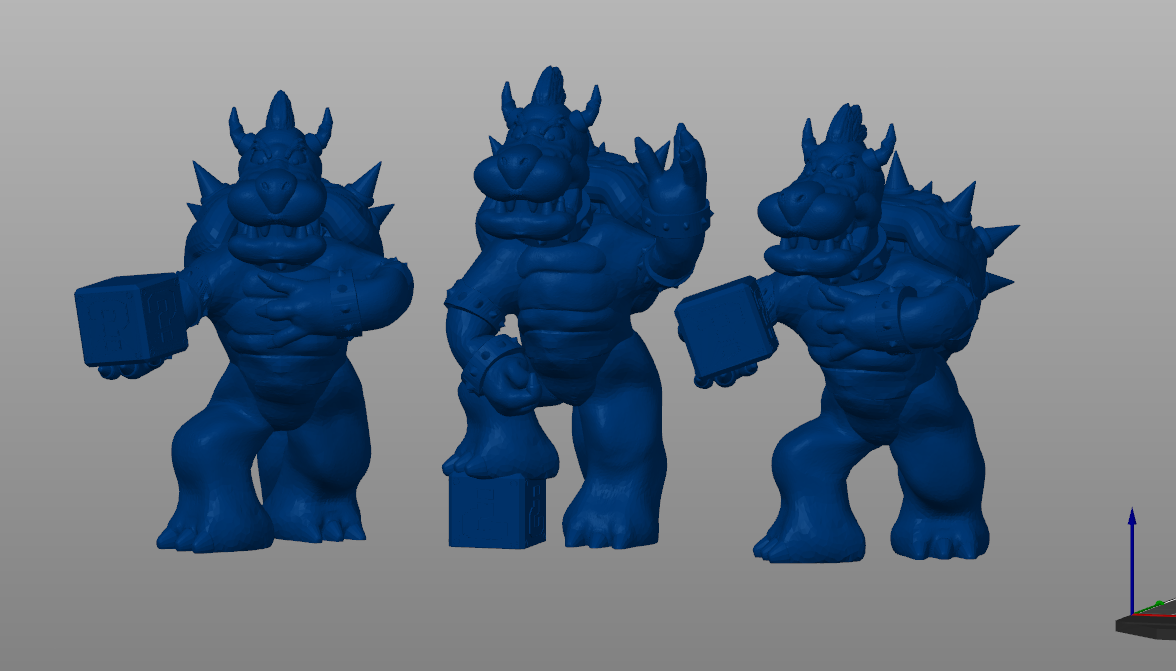Click the axis orientation gizmo in the corner
The height and width of the screenshot is (671, 1176).
pyautogui.click(x=1145, y=575)
